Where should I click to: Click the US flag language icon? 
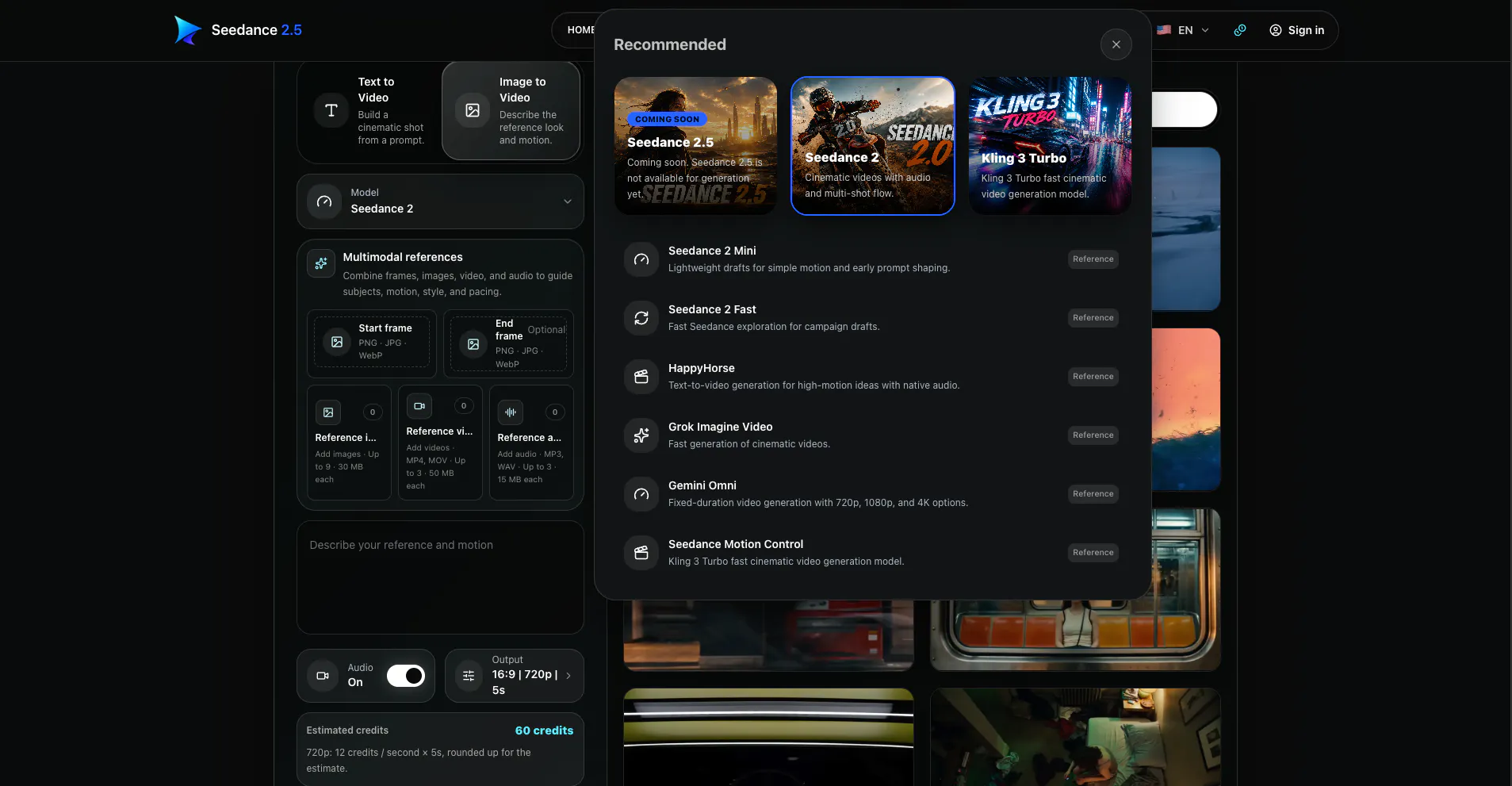(x=1164, y=30)
